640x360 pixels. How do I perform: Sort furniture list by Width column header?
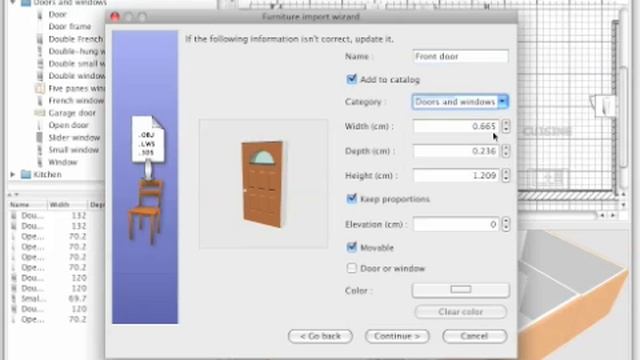(x=67, y=204)
